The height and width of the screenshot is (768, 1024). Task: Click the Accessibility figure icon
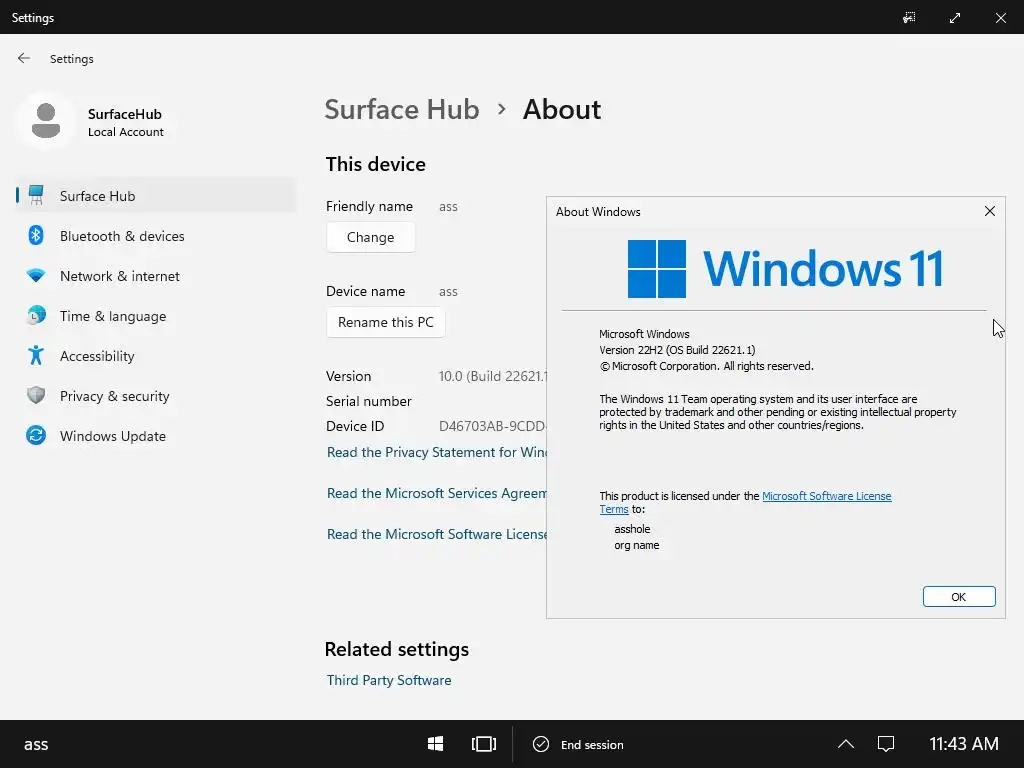click(36, 355)
